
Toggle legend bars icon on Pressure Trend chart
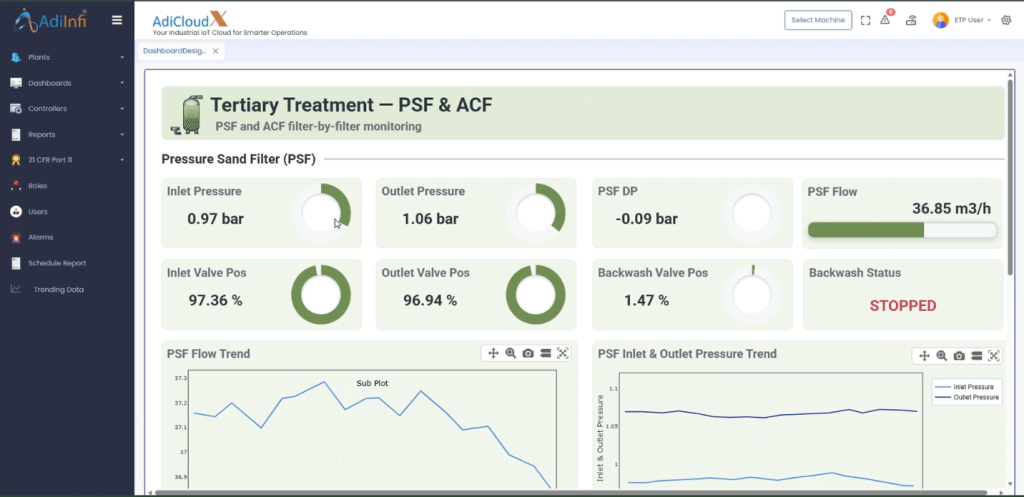pyautogui.click(x=976, y=356)
